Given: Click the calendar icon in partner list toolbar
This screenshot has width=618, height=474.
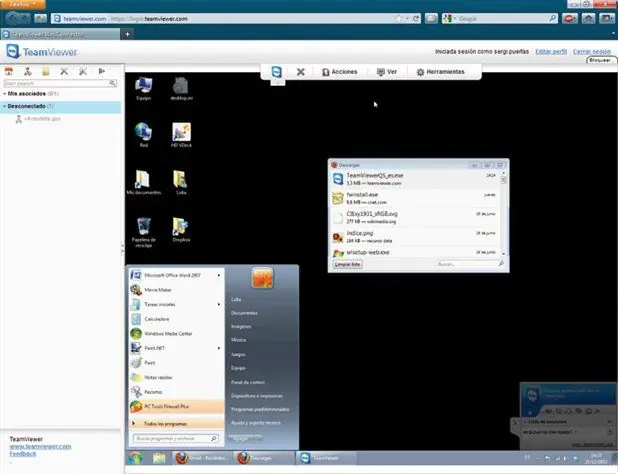Looking at the screenshot, I should pos(9,71).
